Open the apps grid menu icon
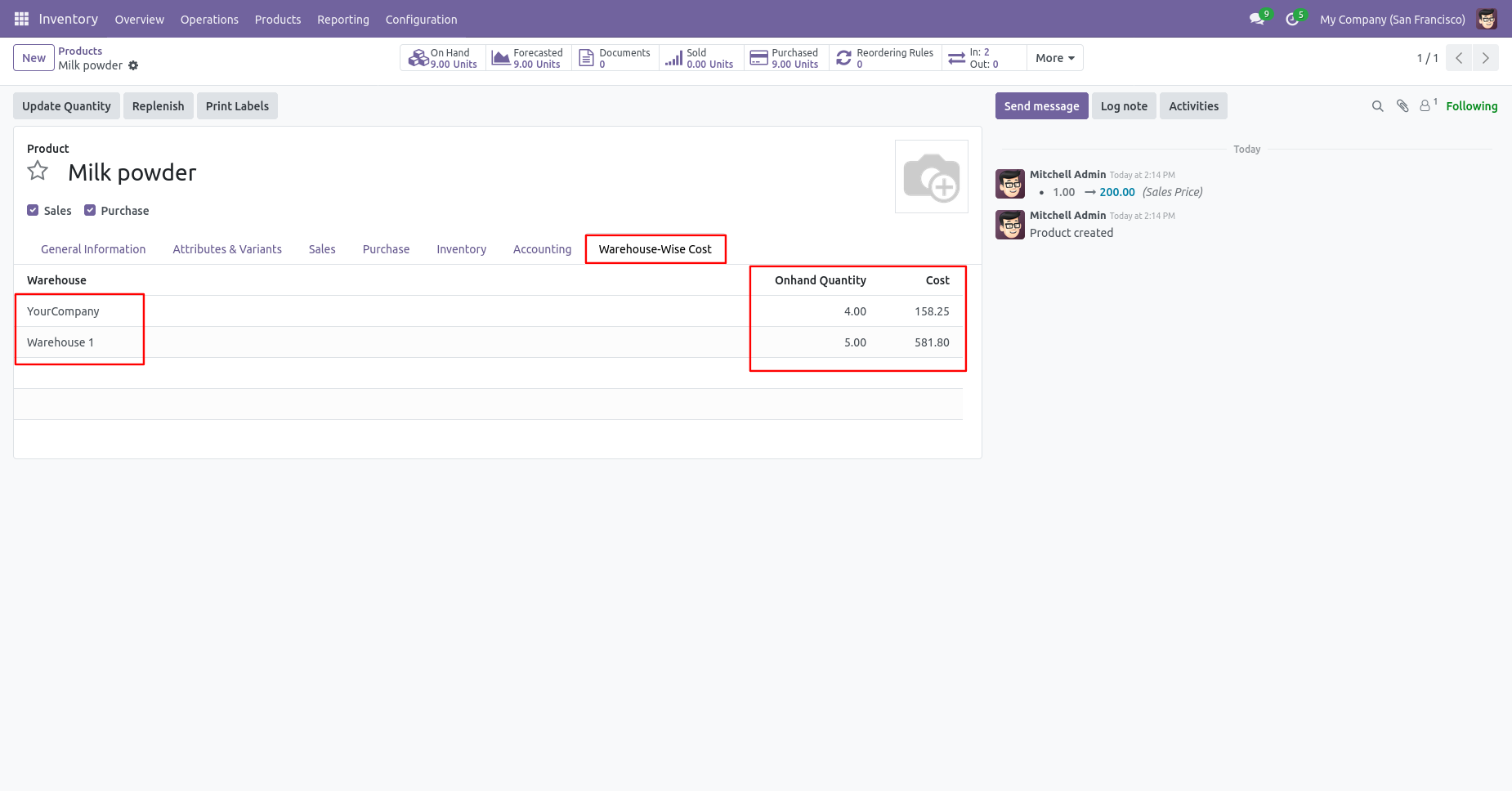Image resolution: width=1512 pixels, height=791 pixels. [x=21, y=19]
